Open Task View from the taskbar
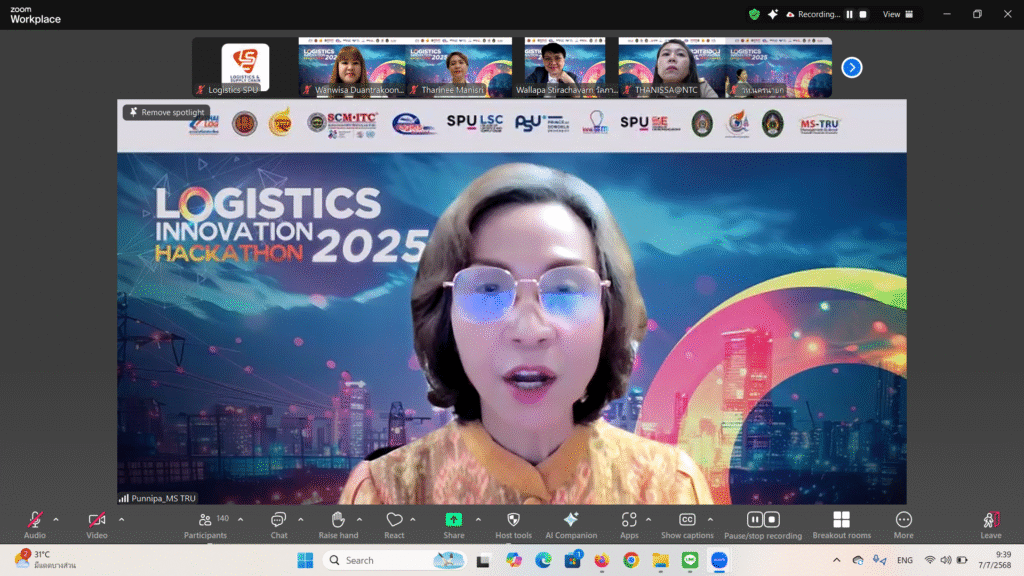The image size is (1024, 576). pyautogui.click(x=483, y=560)
